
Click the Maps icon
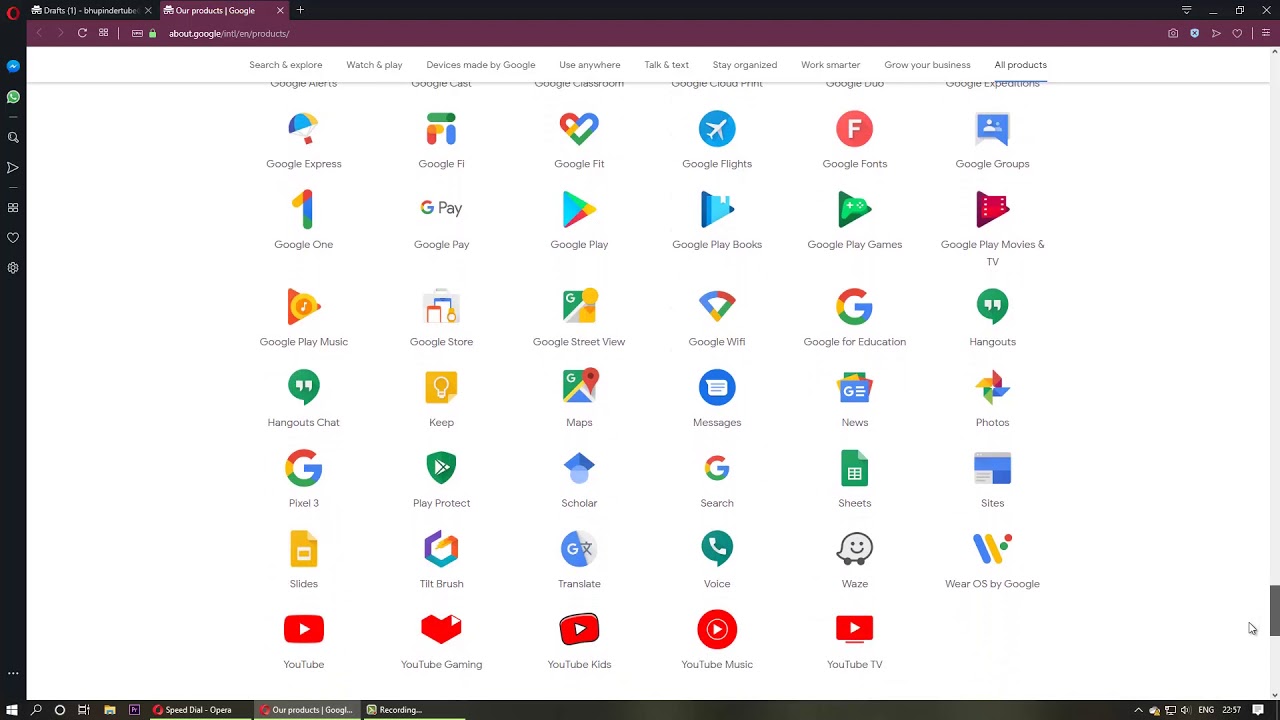coord(579,388)
